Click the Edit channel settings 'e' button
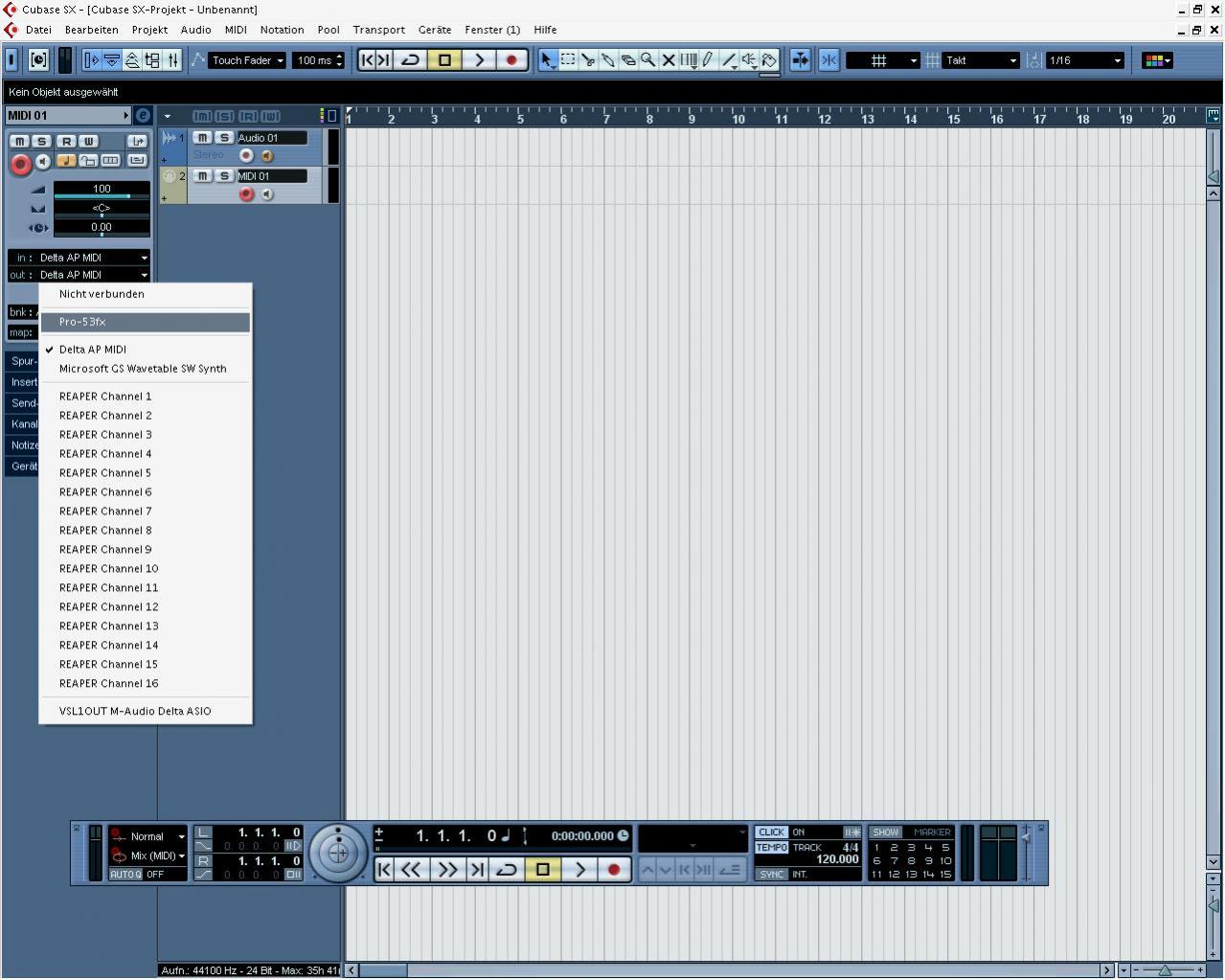This screenshot has height=980, width=1225. [143, 116]
